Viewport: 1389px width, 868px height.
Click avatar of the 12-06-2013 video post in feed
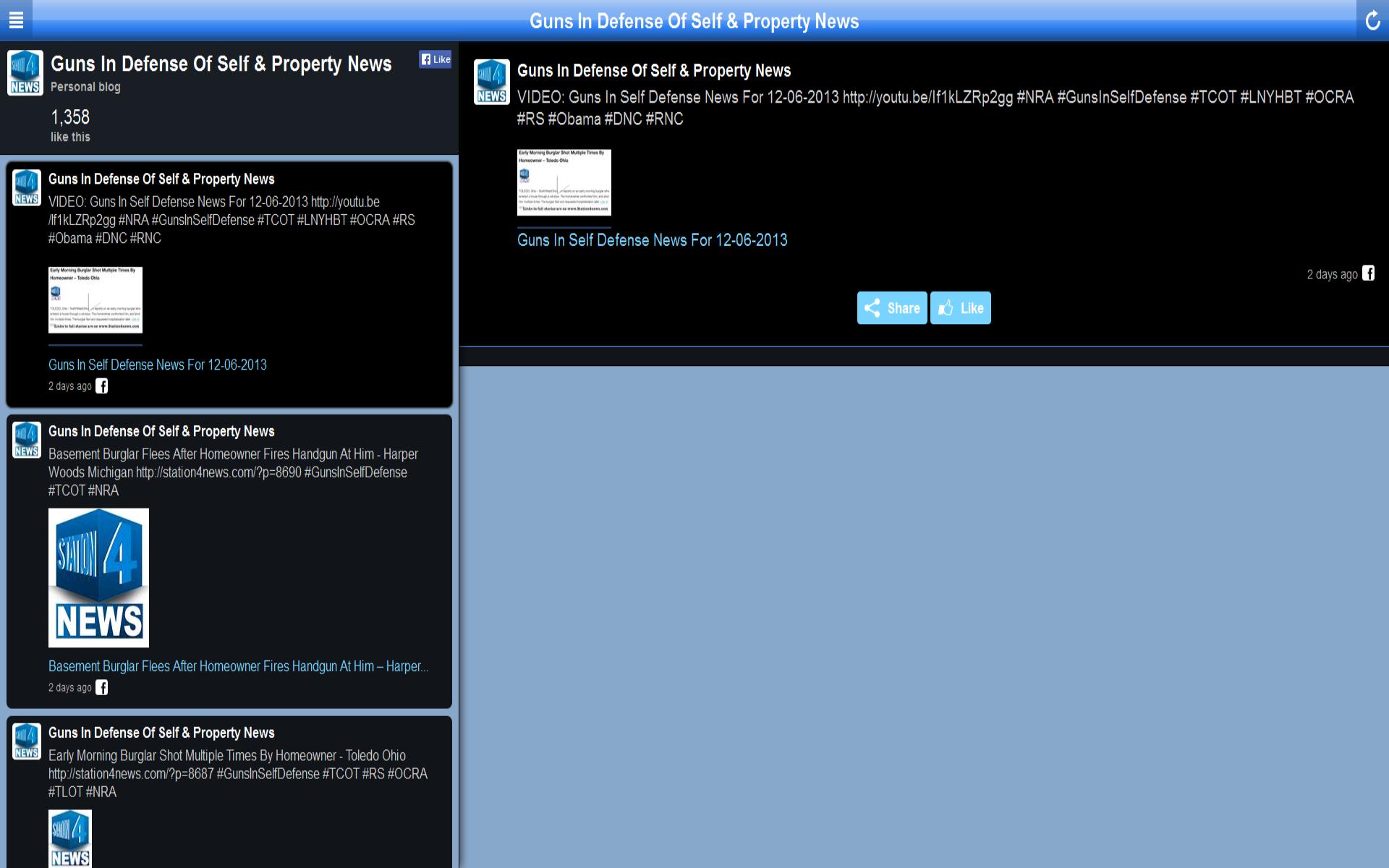pyautogui.click(x=27, y=188)
